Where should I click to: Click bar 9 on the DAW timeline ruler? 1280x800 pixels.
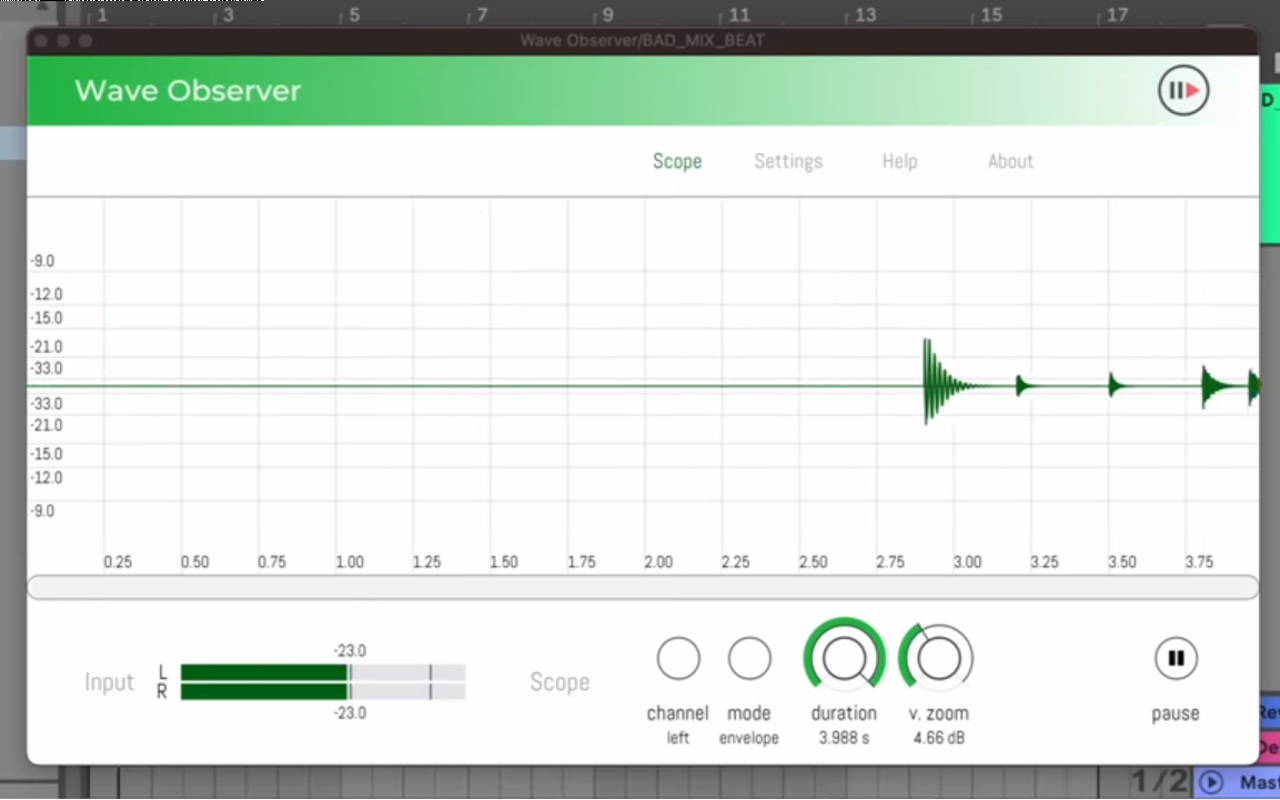608,15
